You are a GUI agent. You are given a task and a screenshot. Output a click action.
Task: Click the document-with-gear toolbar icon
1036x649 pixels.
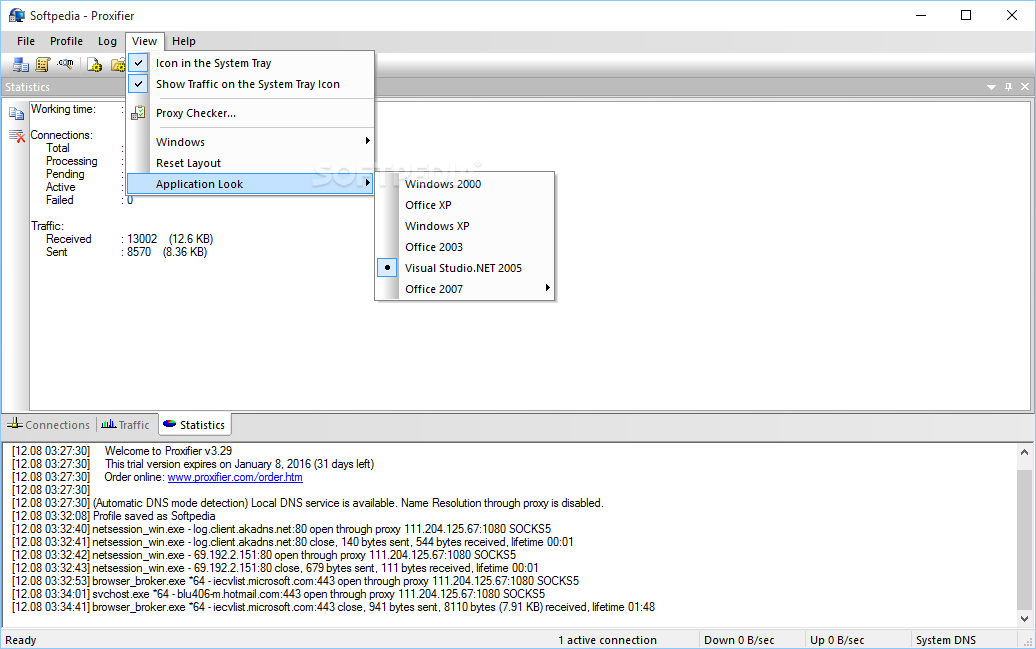coord(94,65)
